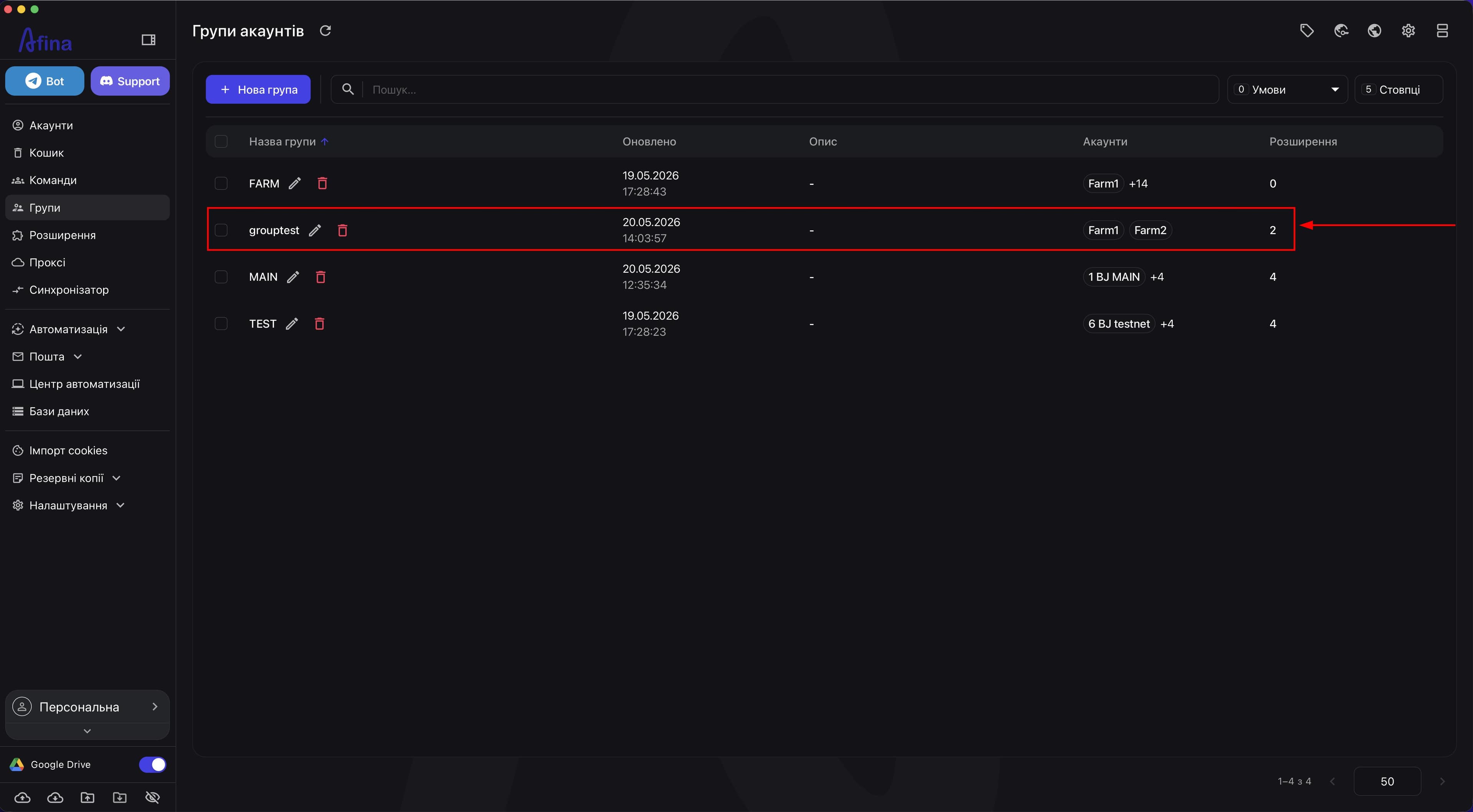Click the Farm2 account chip in grouptest
This screenshot has height=812, width=1473.
[1150, 231]
